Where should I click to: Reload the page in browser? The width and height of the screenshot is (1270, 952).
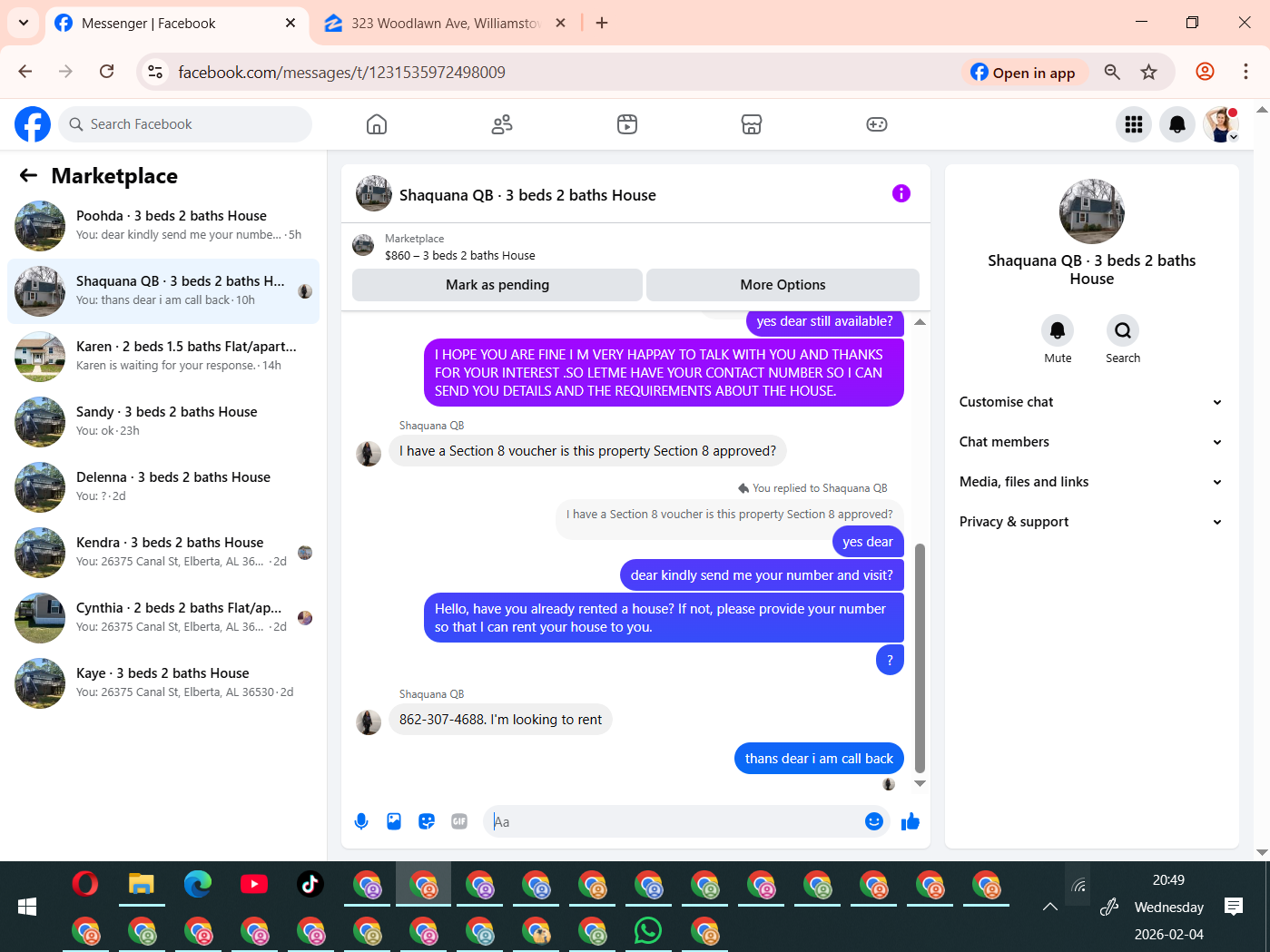pos(107,72)
